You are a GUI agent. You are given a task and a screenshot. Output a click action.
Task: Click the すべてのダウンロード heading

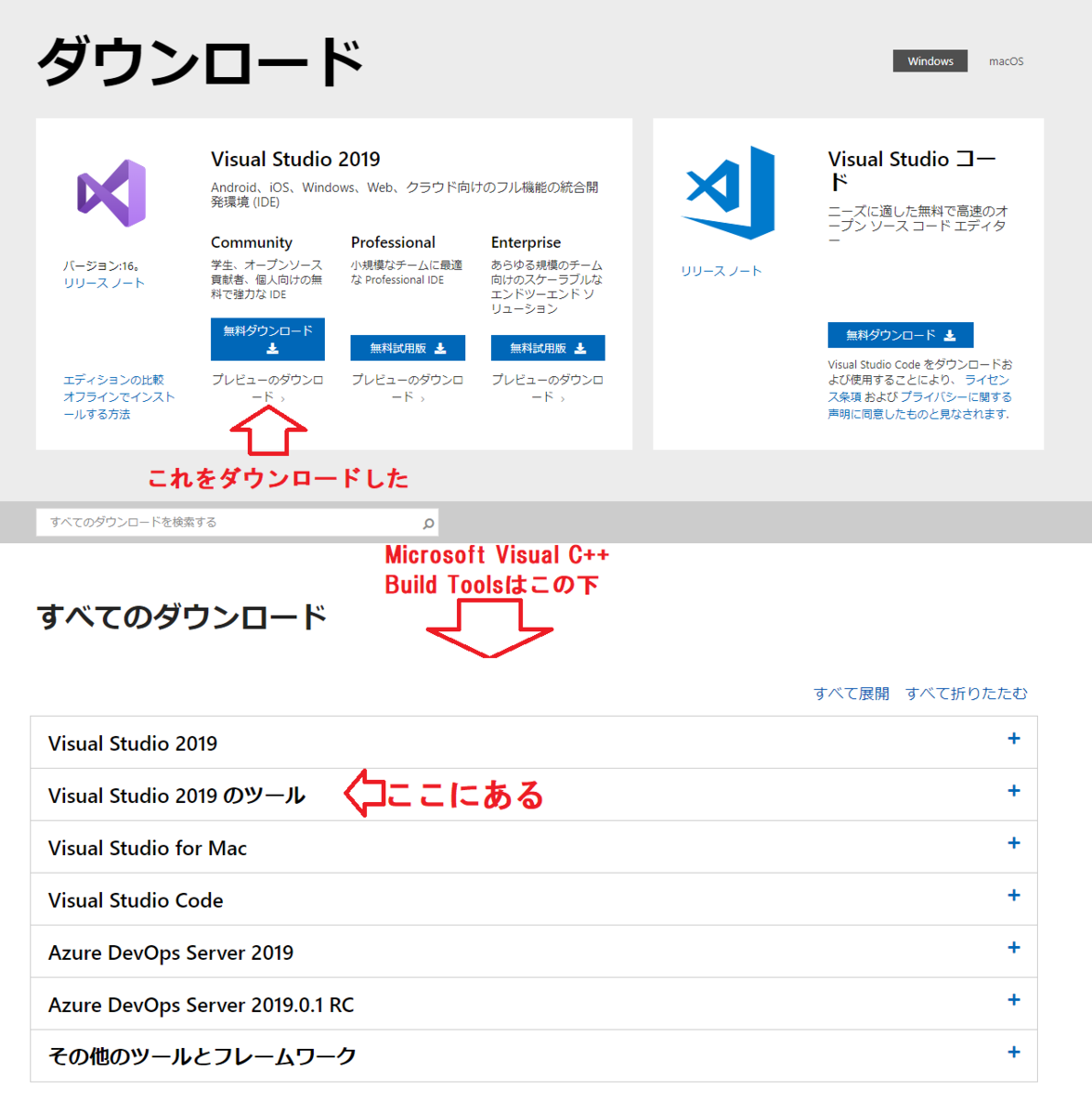pos(182,616)
